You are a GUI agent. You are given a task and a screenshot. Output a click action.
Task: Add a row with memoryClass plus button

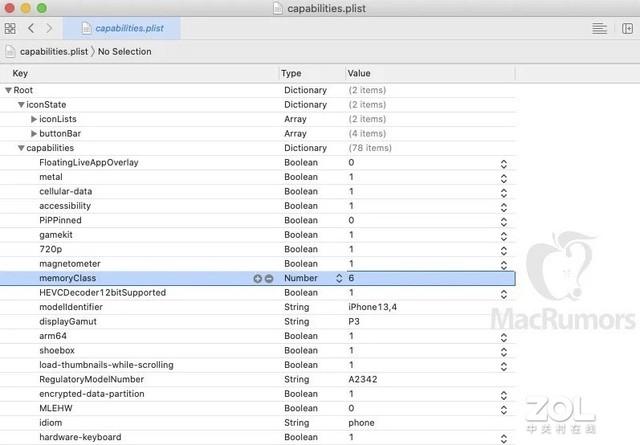point(257,278)
